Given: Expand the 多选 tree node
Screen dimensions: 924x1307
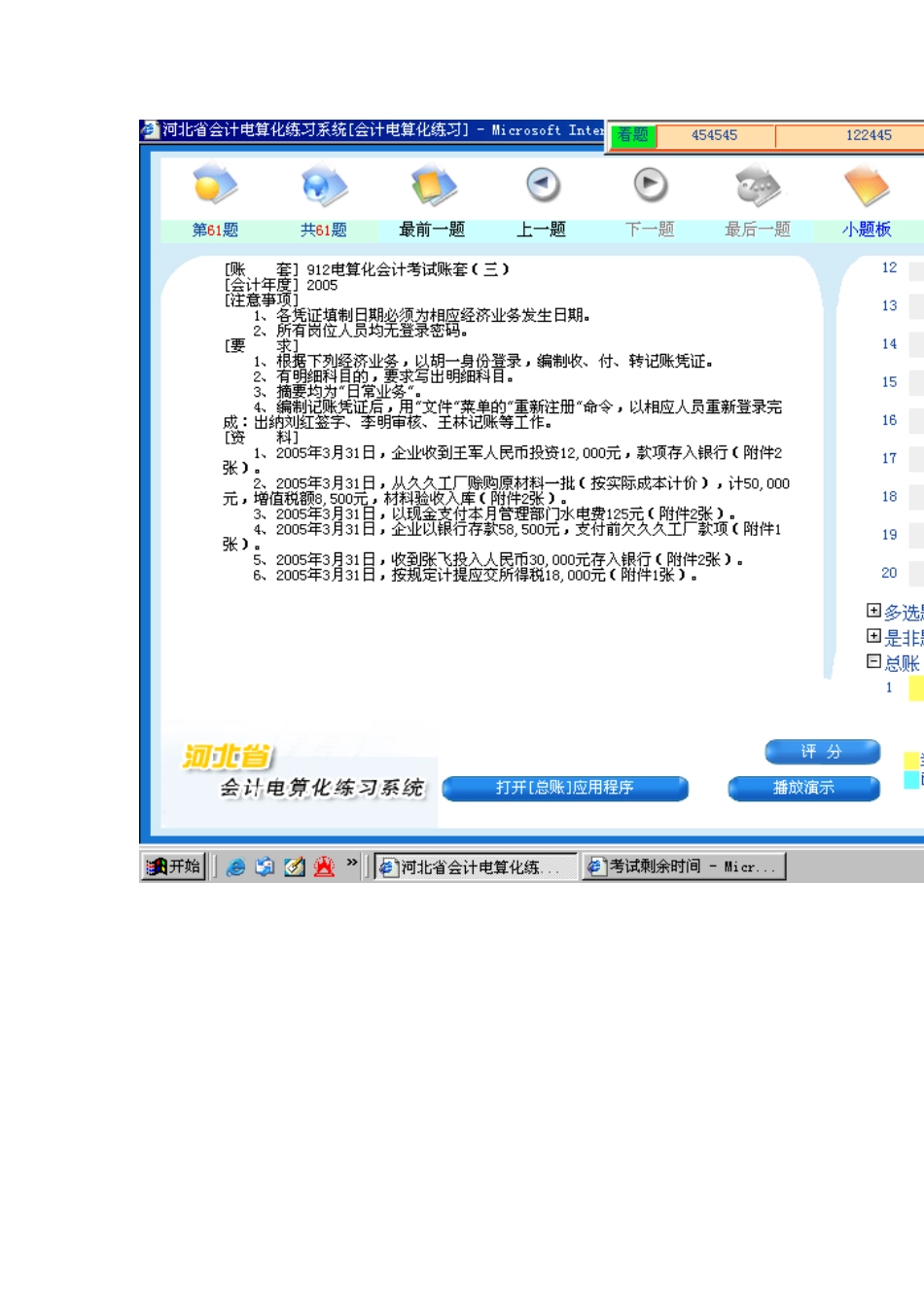Looking at the screenshot, I should click(x=873, y=611).
